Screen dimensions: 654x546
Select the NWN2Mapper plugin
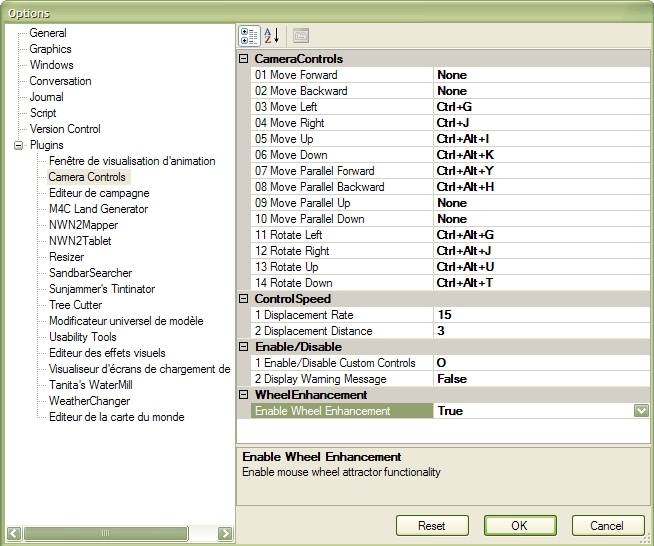pos(83,225)
